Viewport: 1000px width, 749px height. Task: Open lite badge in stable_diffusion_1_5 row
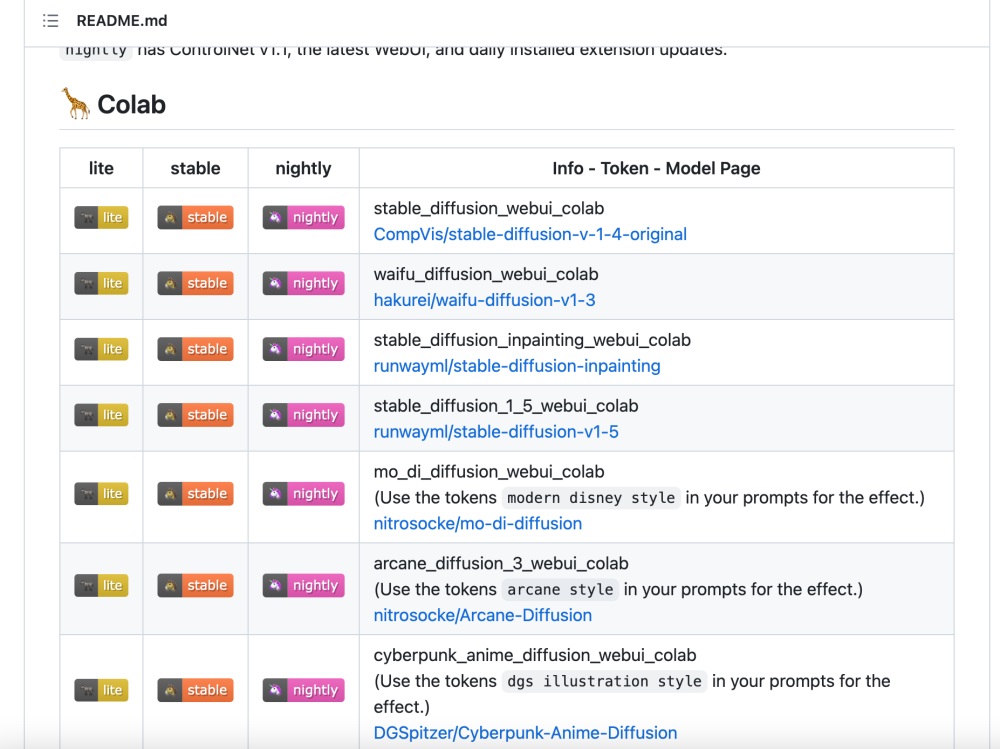tap(101, 415)
